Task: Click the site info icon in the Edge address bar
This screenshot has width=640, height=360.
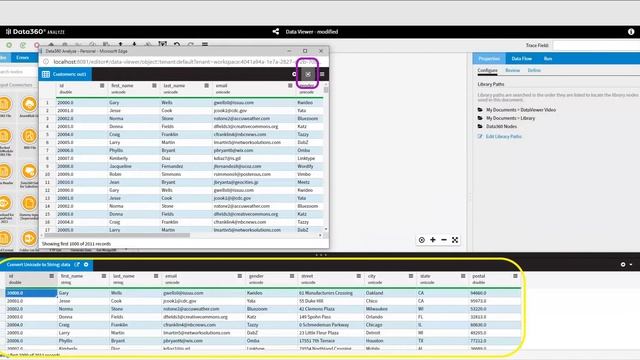Action: [x=46, y=62]
